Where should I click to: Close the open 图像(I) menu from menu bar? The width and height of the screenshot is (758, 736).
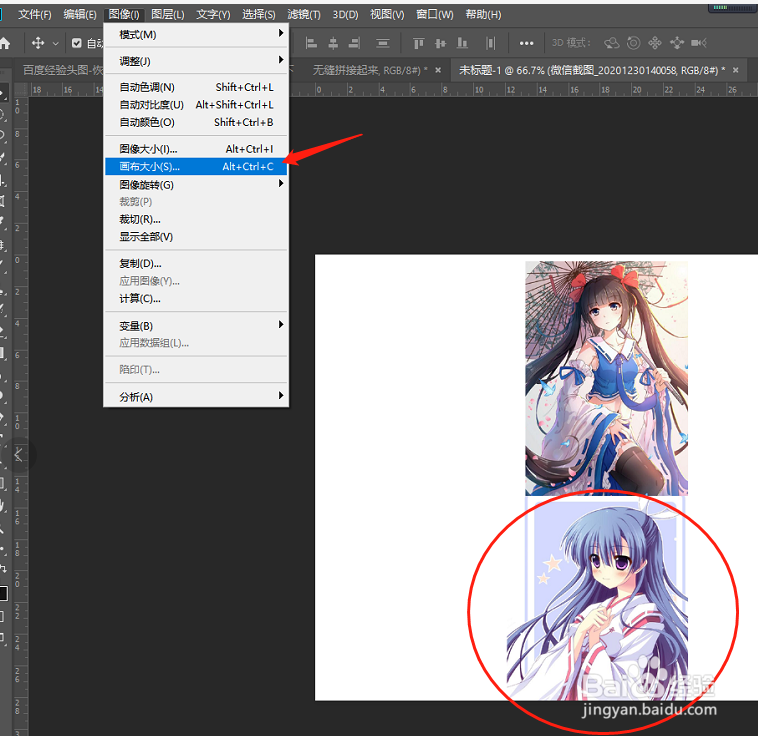point(124,15)
